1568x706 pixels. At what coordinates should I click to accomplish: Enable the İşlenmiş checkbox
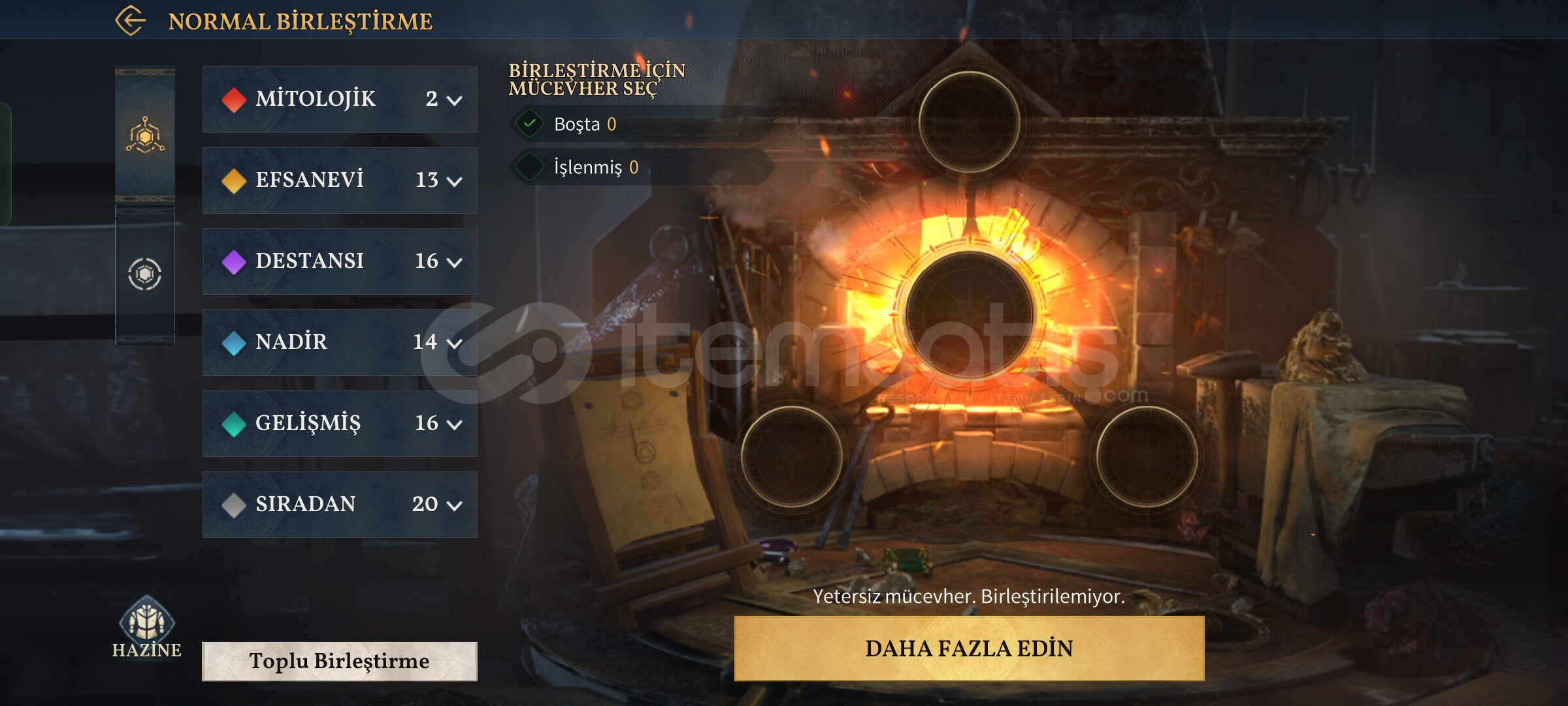pyautogui.click(x=530, y=167)
